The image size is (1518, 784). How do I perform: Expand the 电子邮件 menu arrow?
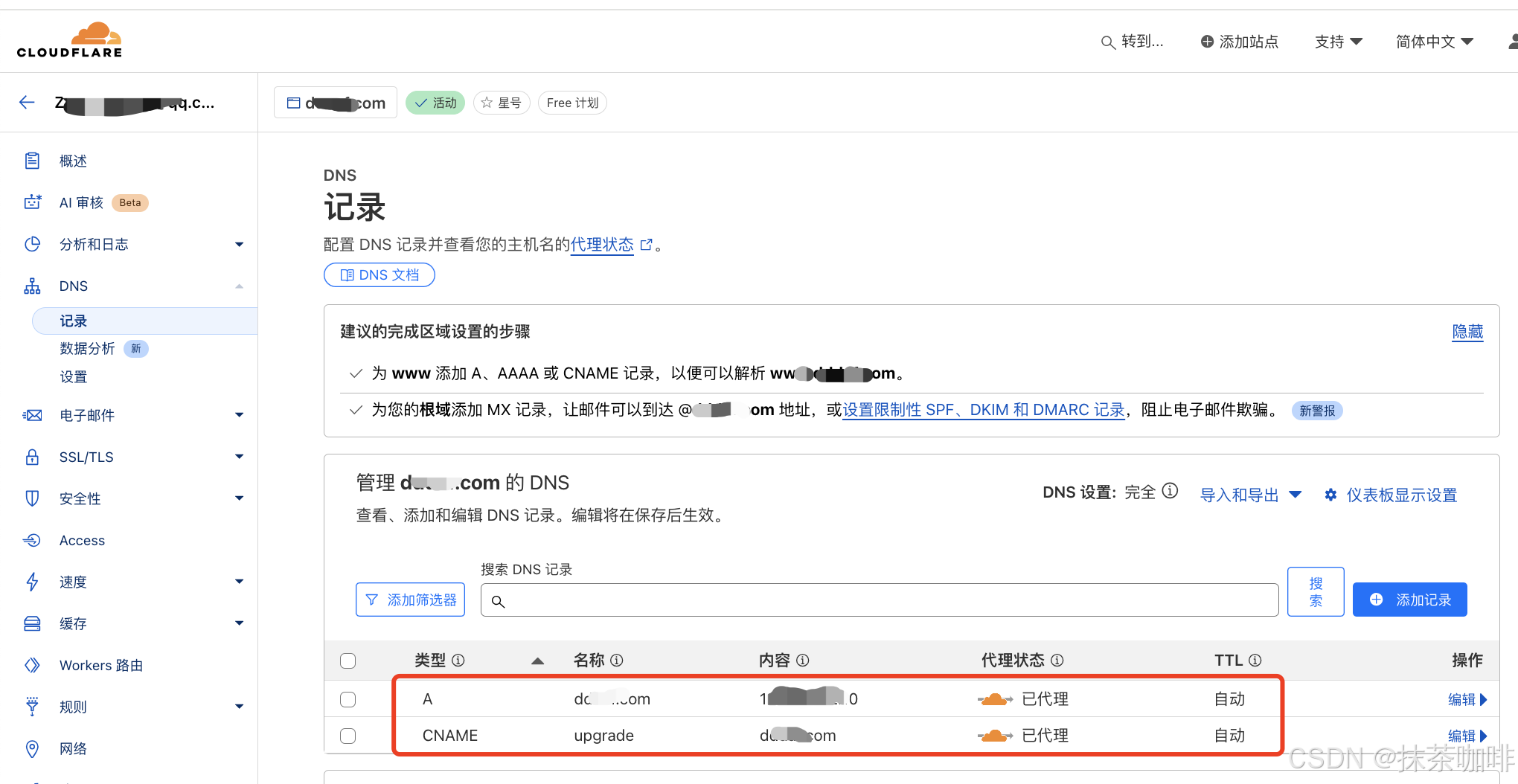pos(239,415)
